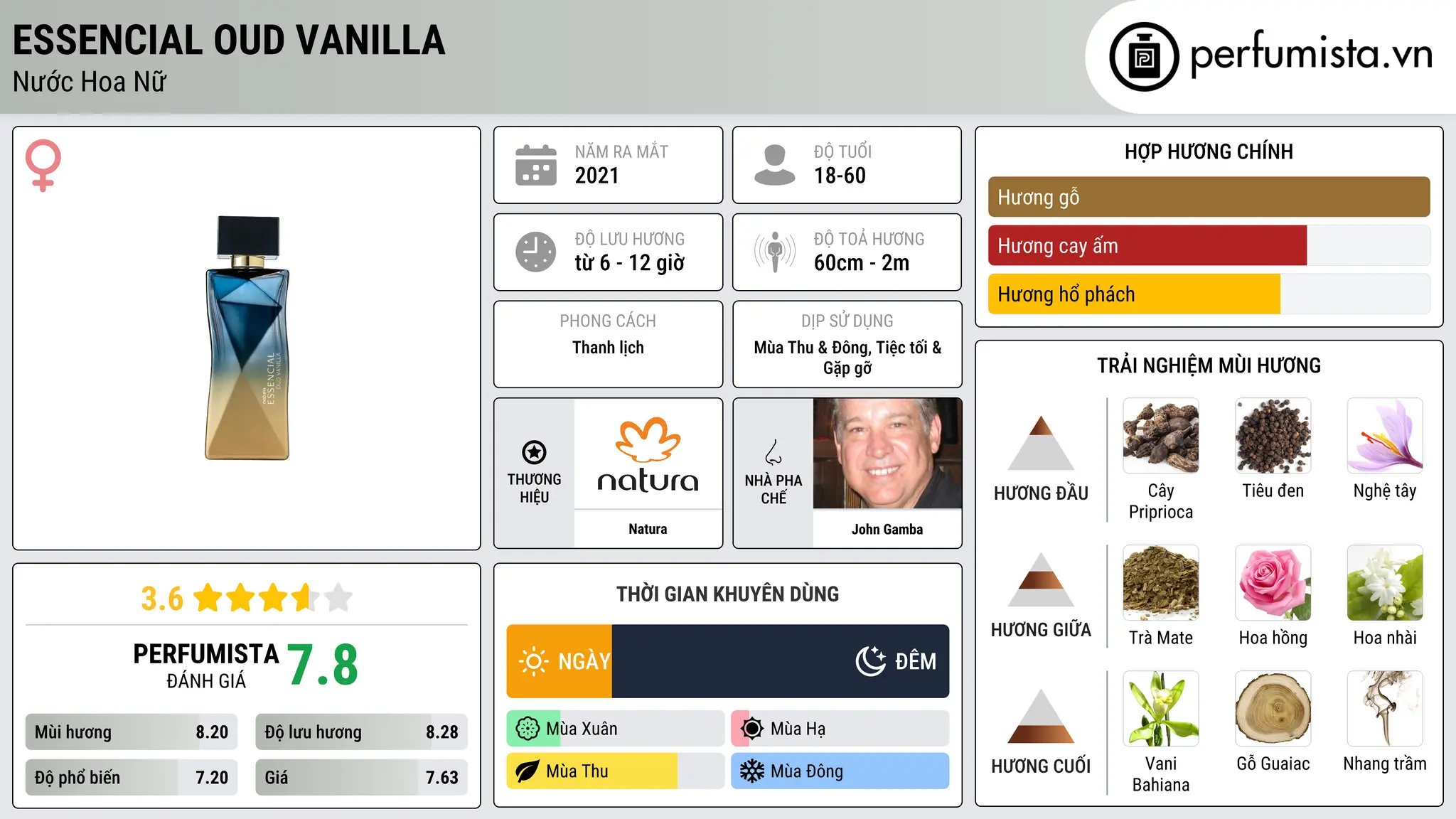The width and height of the screenshot is (1456, 819).
Task: Open the John Gamba perfumer photo
Action: coord(887,454)
